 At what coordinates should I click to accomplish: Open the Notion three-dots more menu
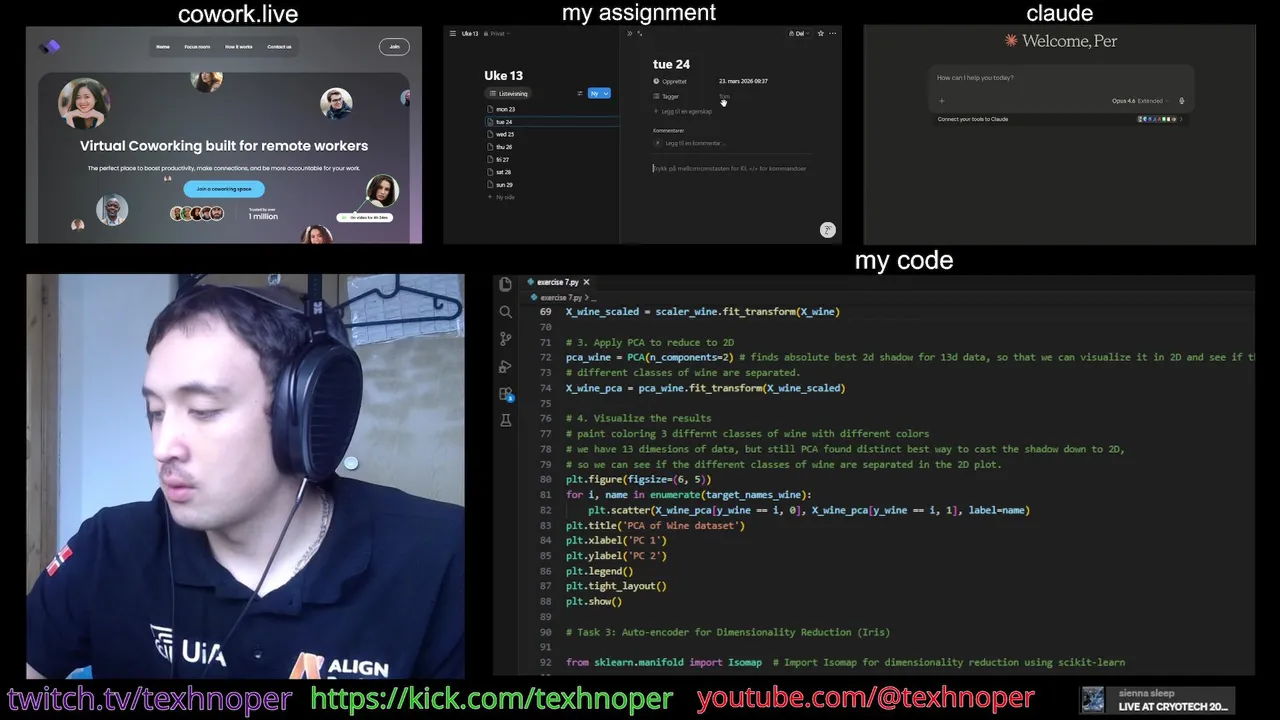833,33
